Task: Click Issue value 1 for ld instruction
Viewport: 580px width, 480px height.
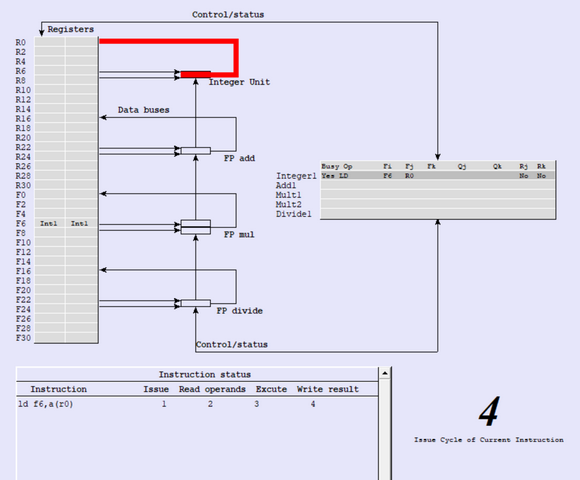Action: click(163, 404)
